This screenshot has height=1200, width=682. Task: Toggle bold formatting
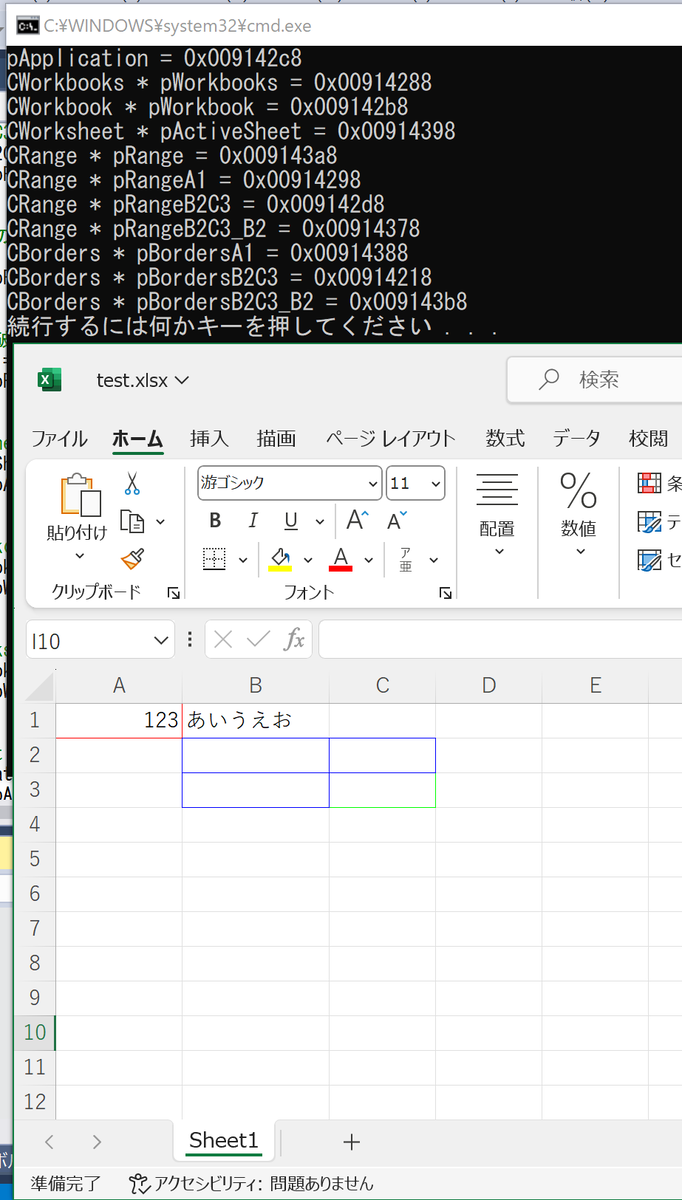(215, 521)
